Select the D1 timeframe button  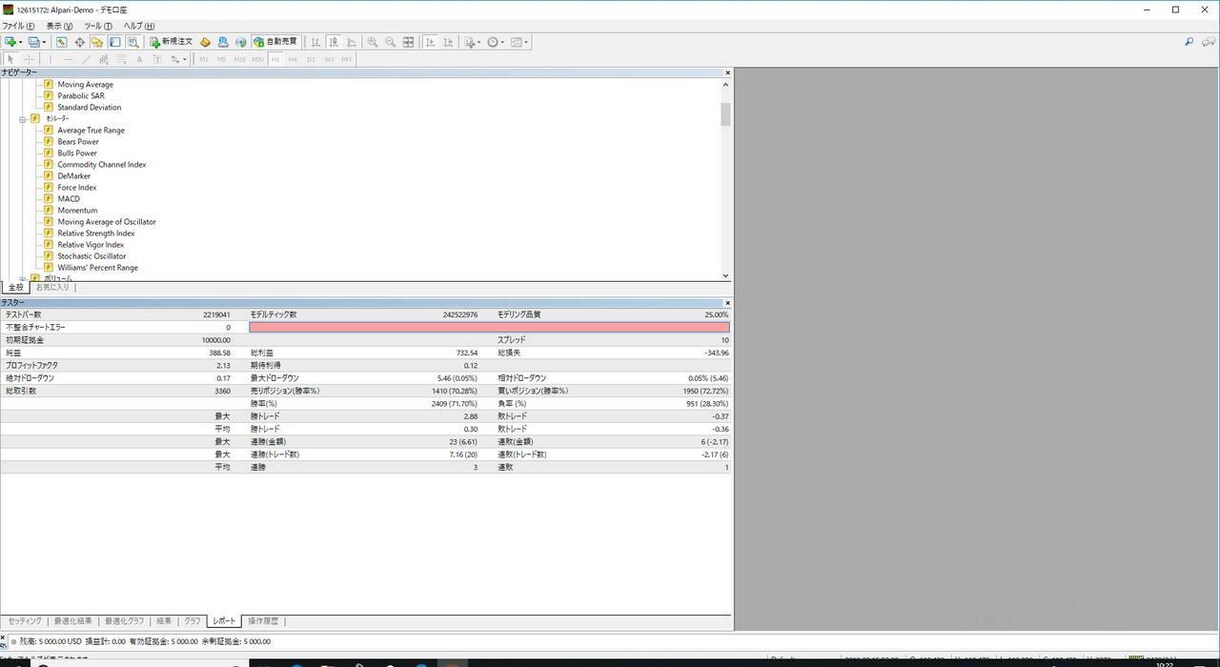[x=311, y=59]
